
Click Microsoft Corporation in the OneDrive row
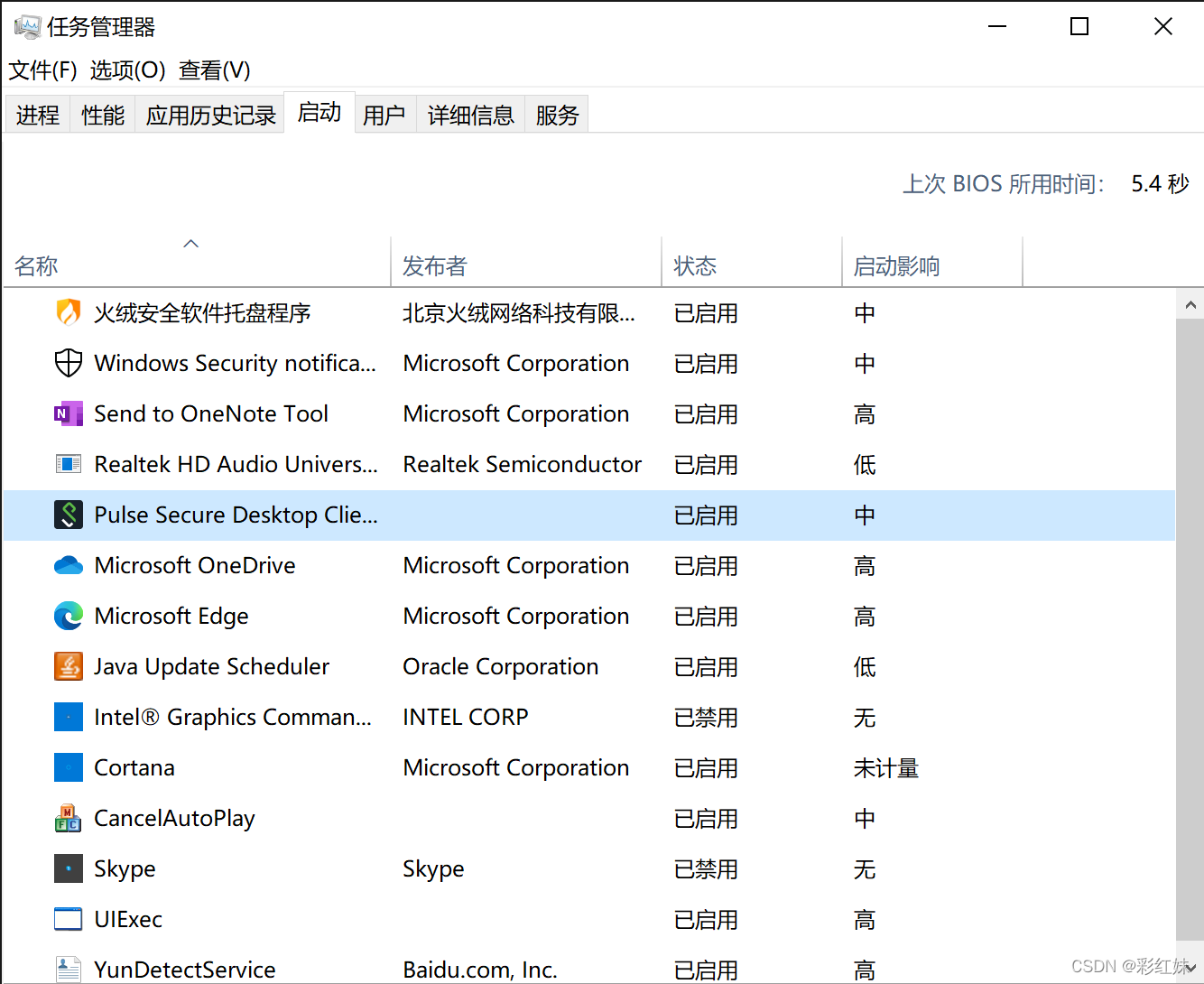click(516, 565)
